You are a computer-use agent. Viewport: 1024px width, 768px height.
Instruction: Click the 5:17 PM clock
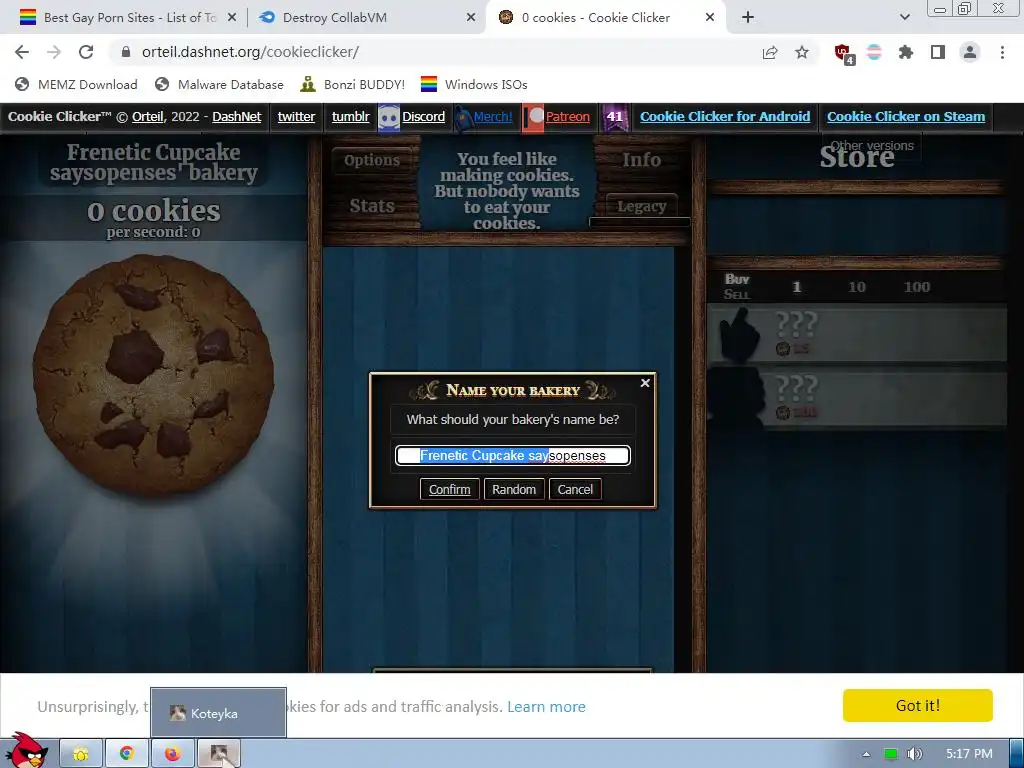[969, 754]
